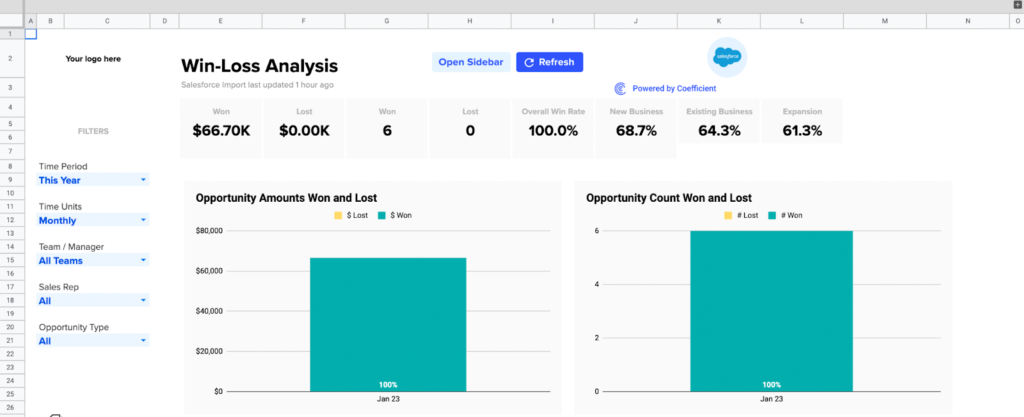Click the Your logo here placeholder

93,59
